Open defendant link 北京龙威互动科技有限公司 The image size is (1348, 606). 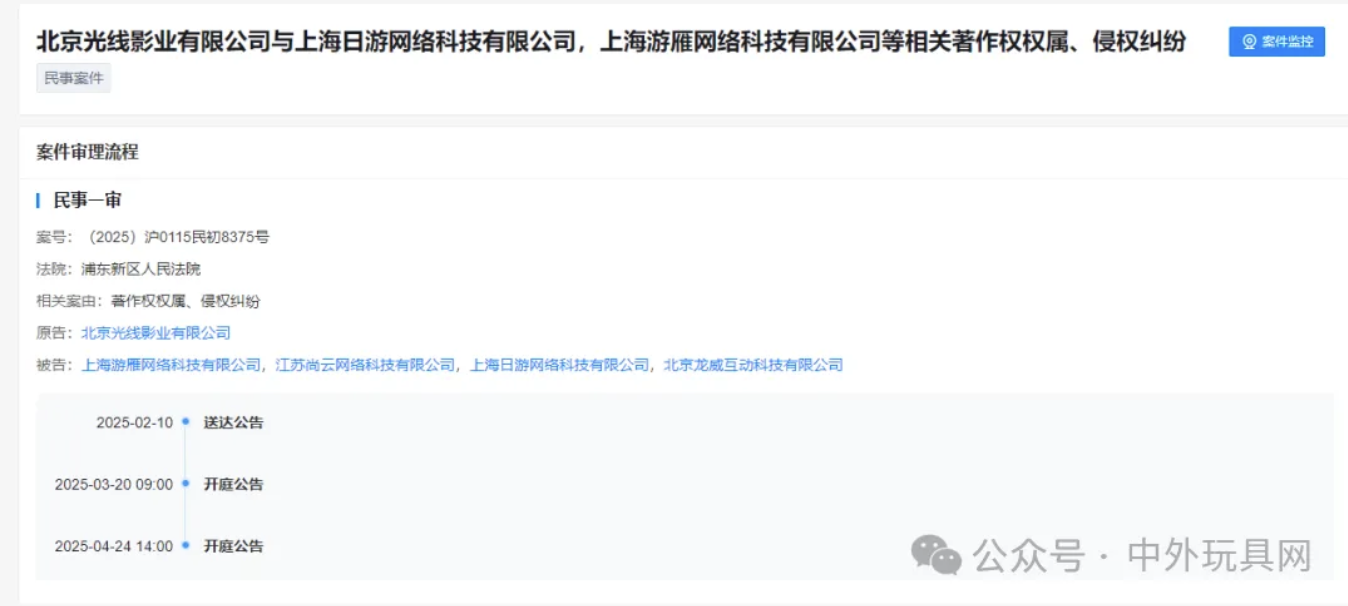point(754,365)
